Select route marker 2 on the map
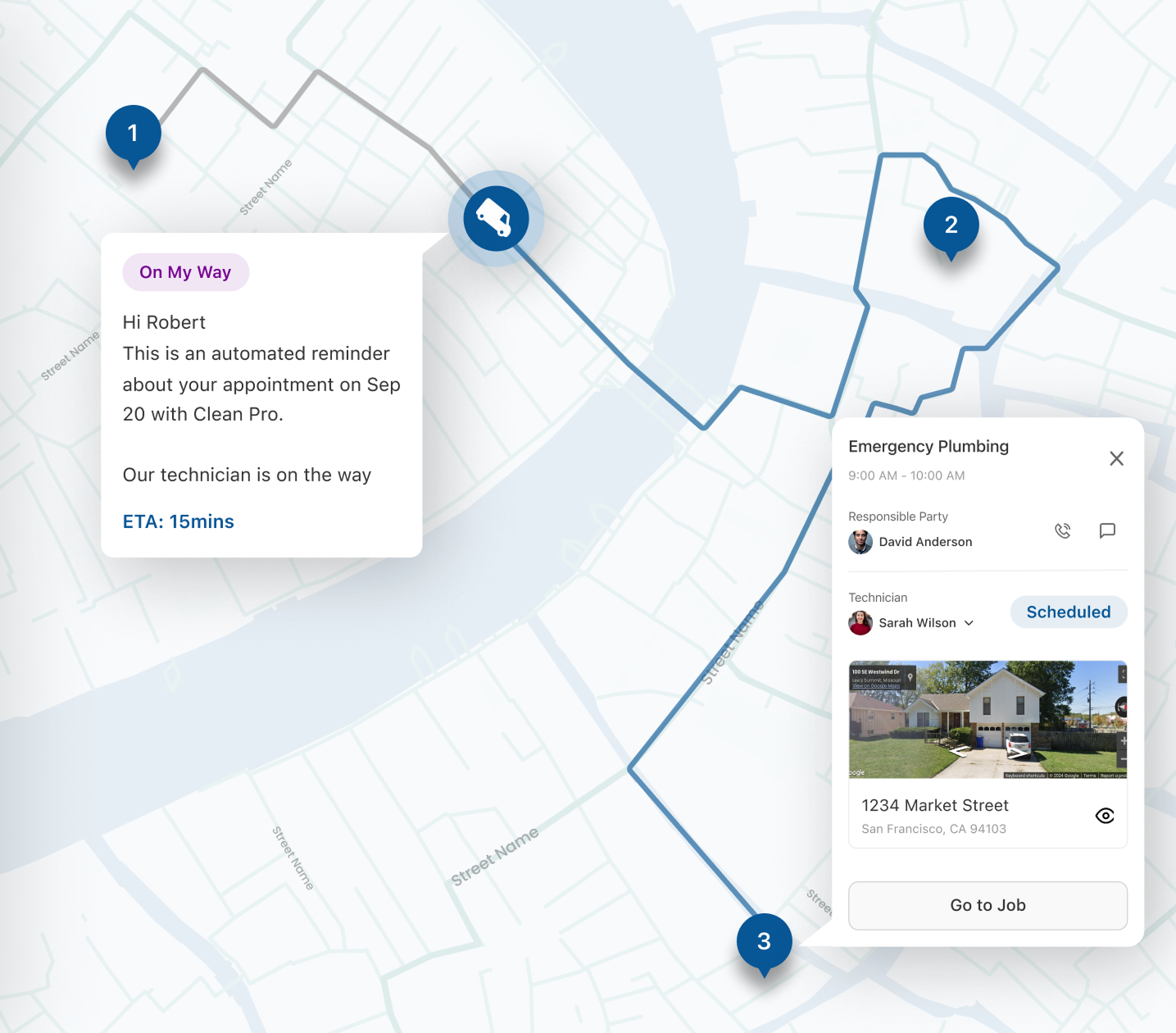This screenshot has height=1033, width=1176. (x=951, y=225)
